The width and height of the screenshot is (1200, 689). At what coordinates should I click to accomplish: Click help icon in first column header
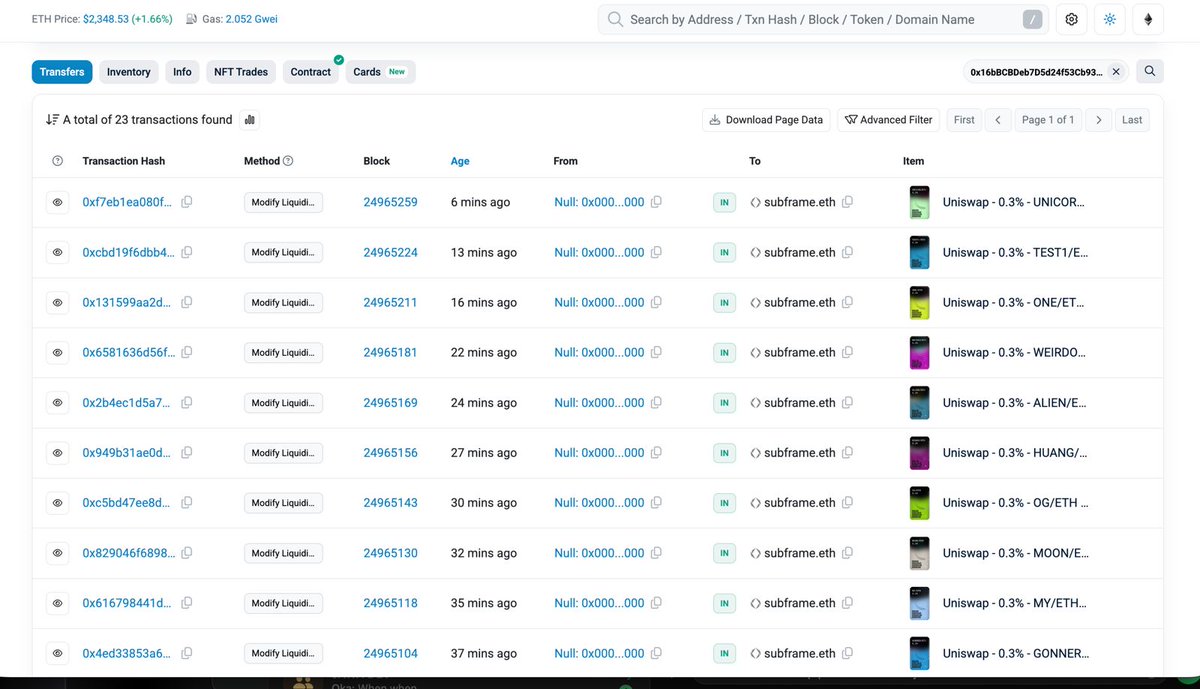click(x=57, y=161)
